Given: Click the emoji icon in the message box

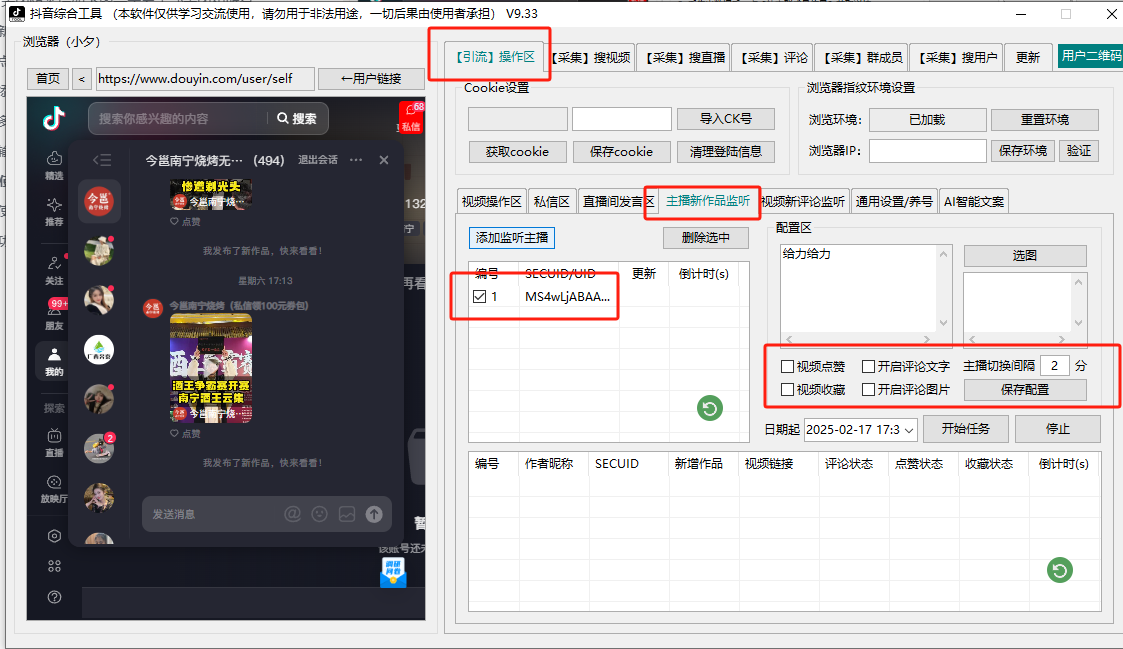Looking at the screenshot, I should [x=320, y=514].
